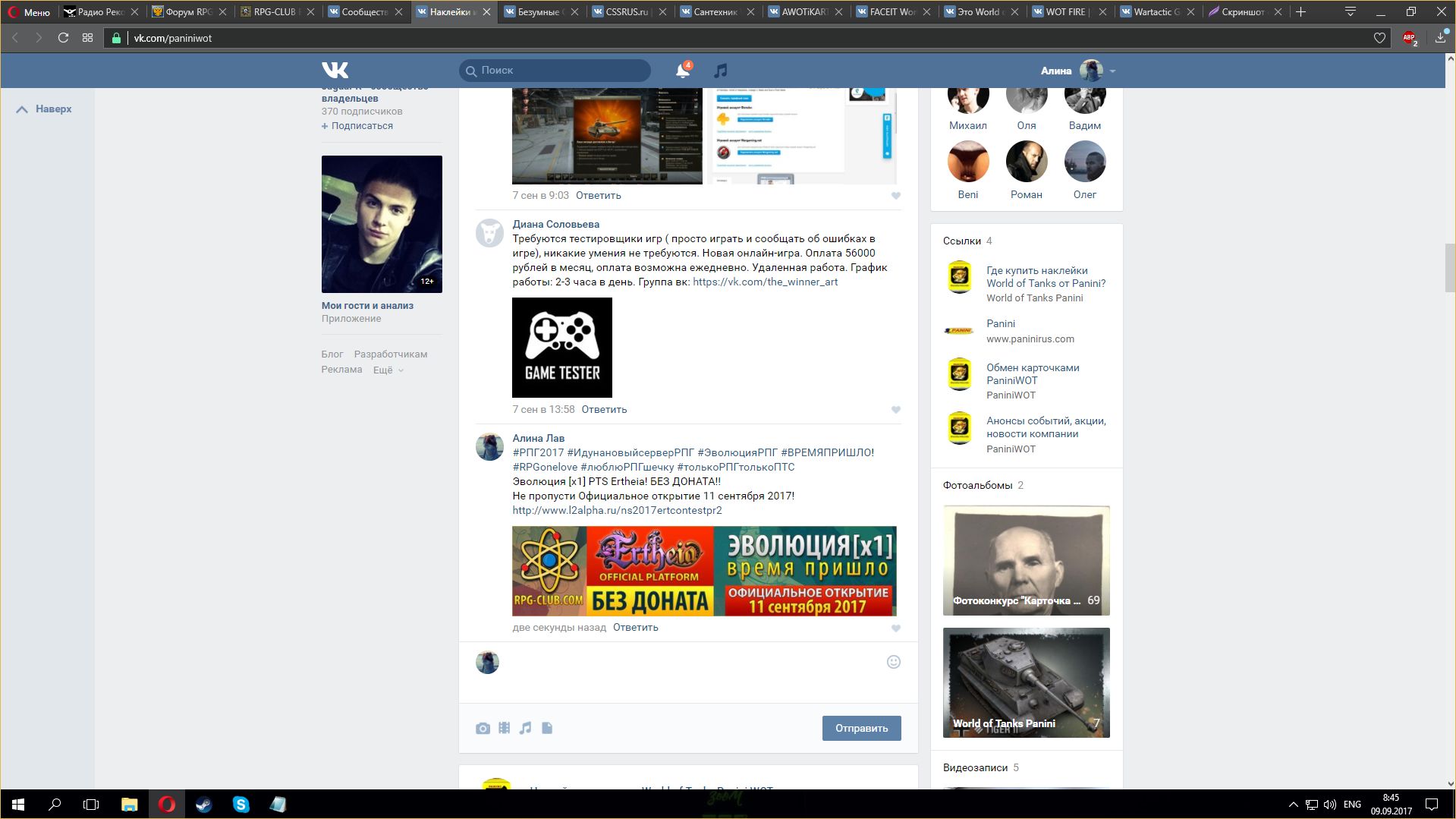Open Windows search magnifier on taskbar

pos(55,805)
